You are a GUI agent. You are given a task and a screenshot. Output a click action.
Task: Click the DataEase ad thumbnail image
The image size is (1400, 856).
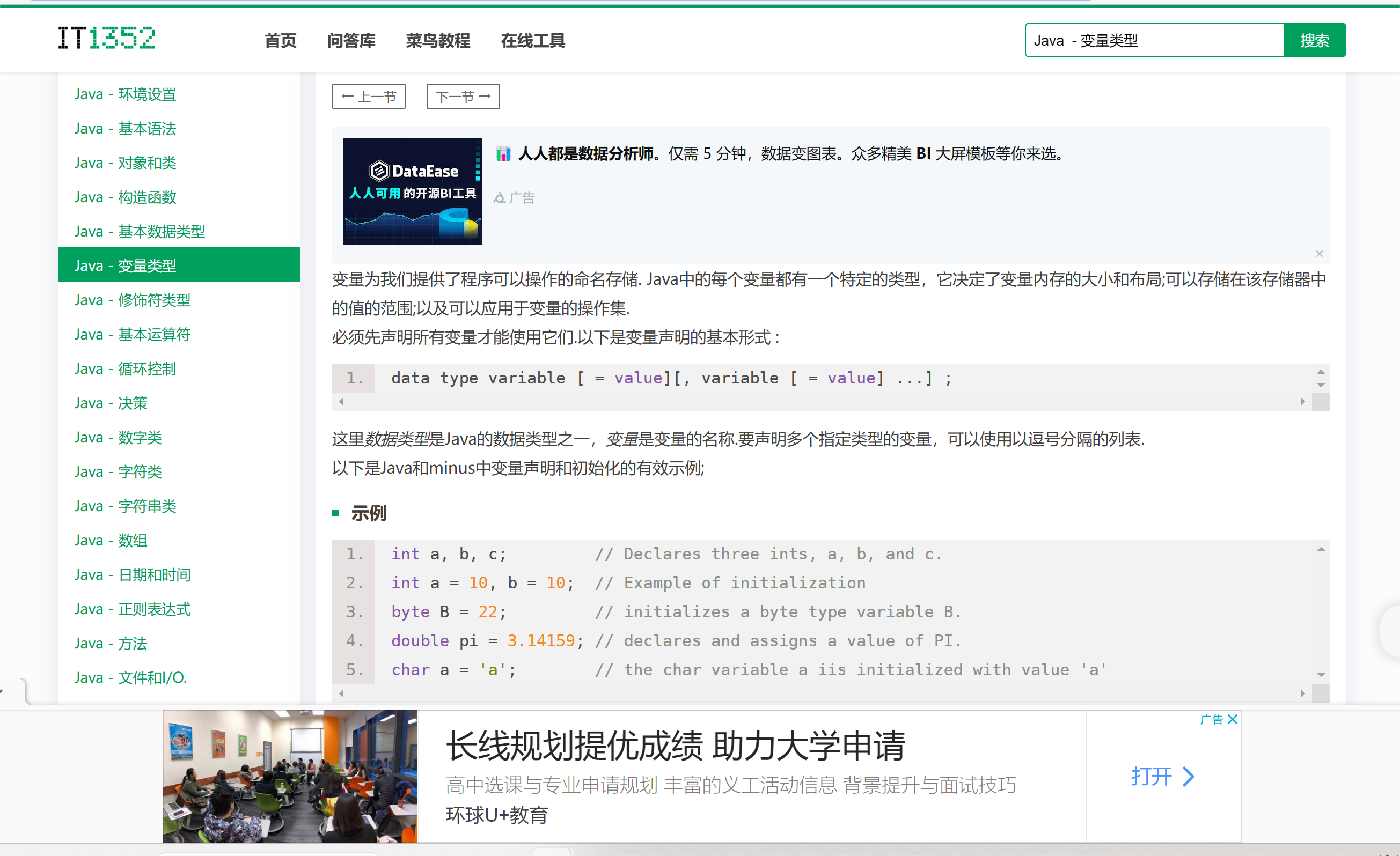click(412, 191)
